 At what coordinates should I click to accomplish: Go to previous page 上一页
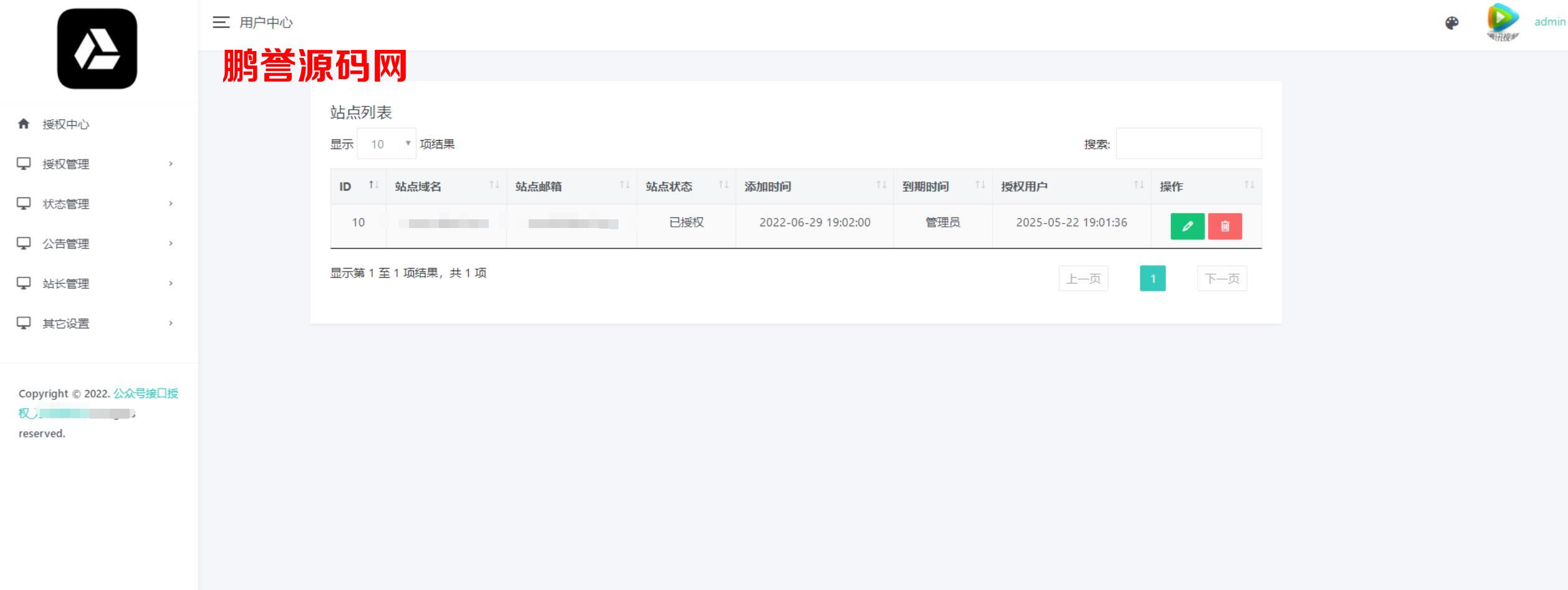point(1084,278)
